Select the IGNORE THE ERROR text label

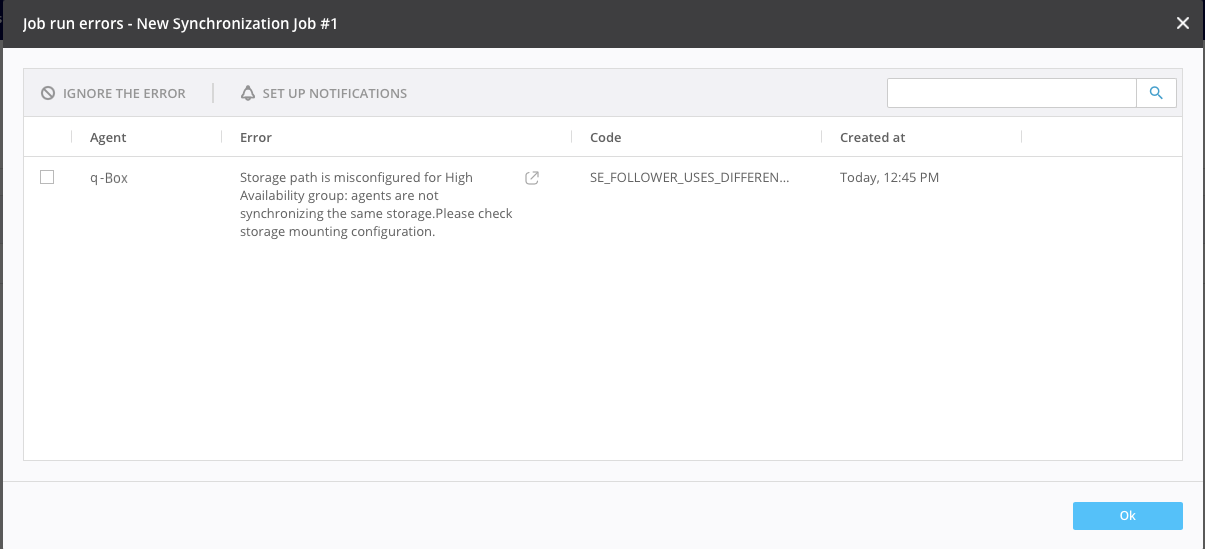click(x=124, y=93)
